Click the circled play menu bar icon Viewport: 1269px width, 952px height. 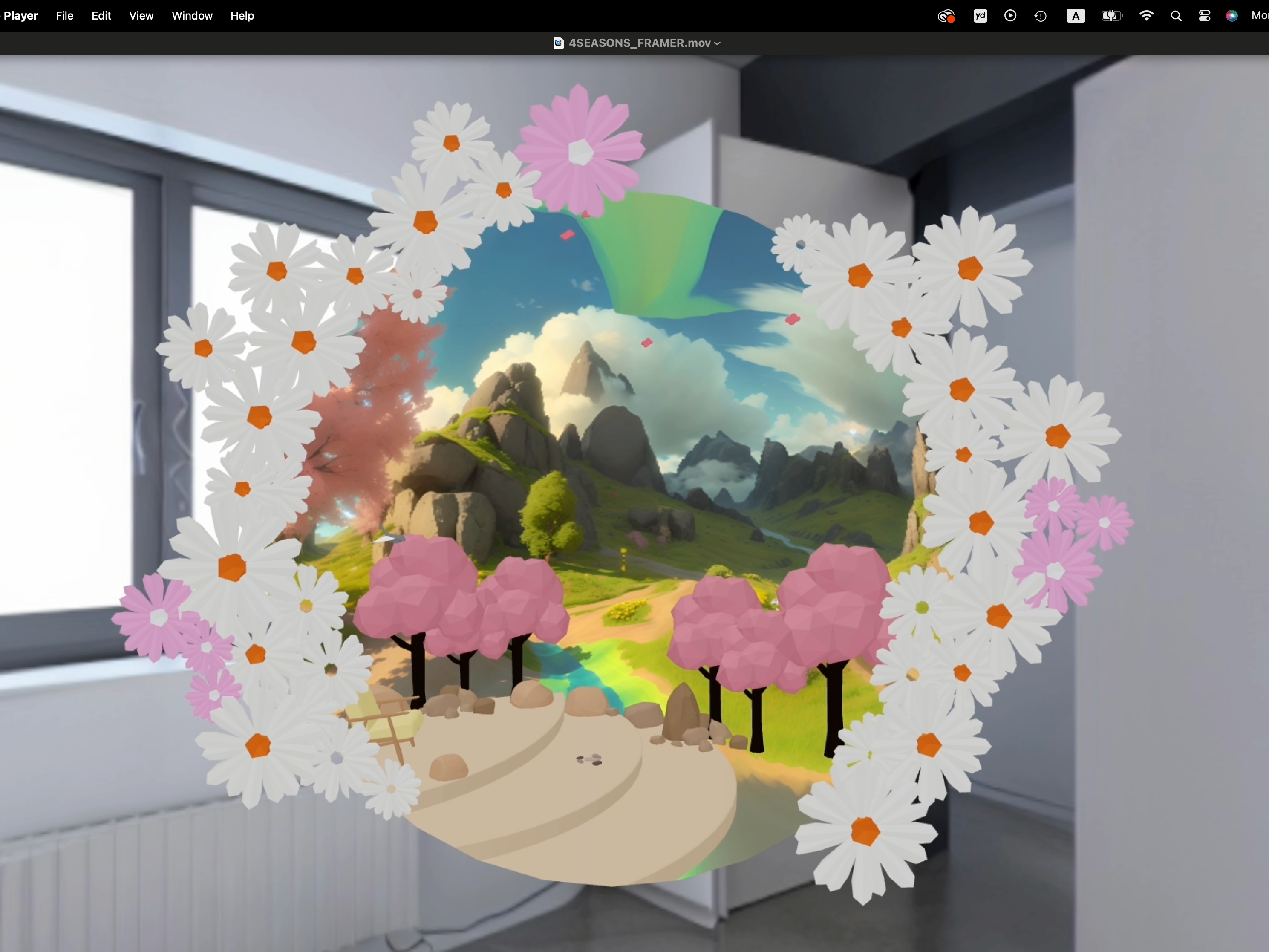point(1010,15)
